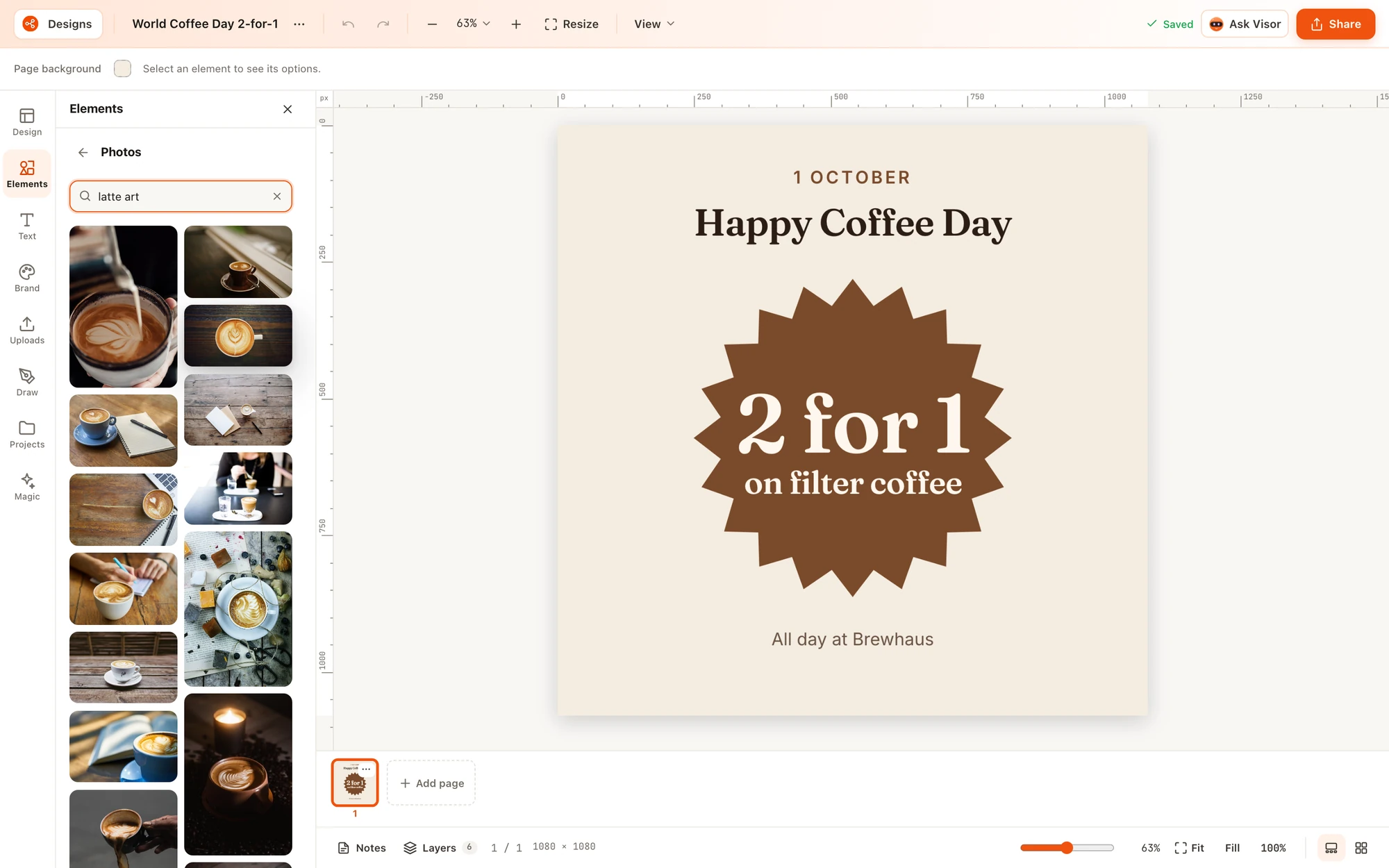This screenshot has height=868, width=1389.
Task: Clear the latte art search text
Action: pos(277,197)
